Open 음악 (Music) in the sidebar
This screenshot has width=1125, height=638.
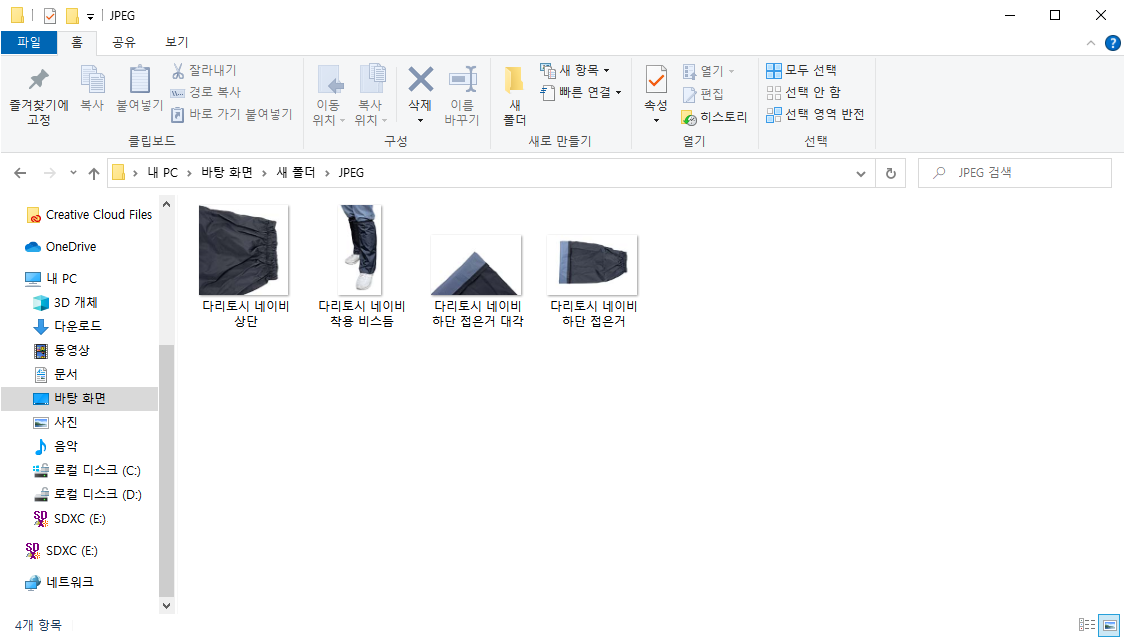pos(56,446)
